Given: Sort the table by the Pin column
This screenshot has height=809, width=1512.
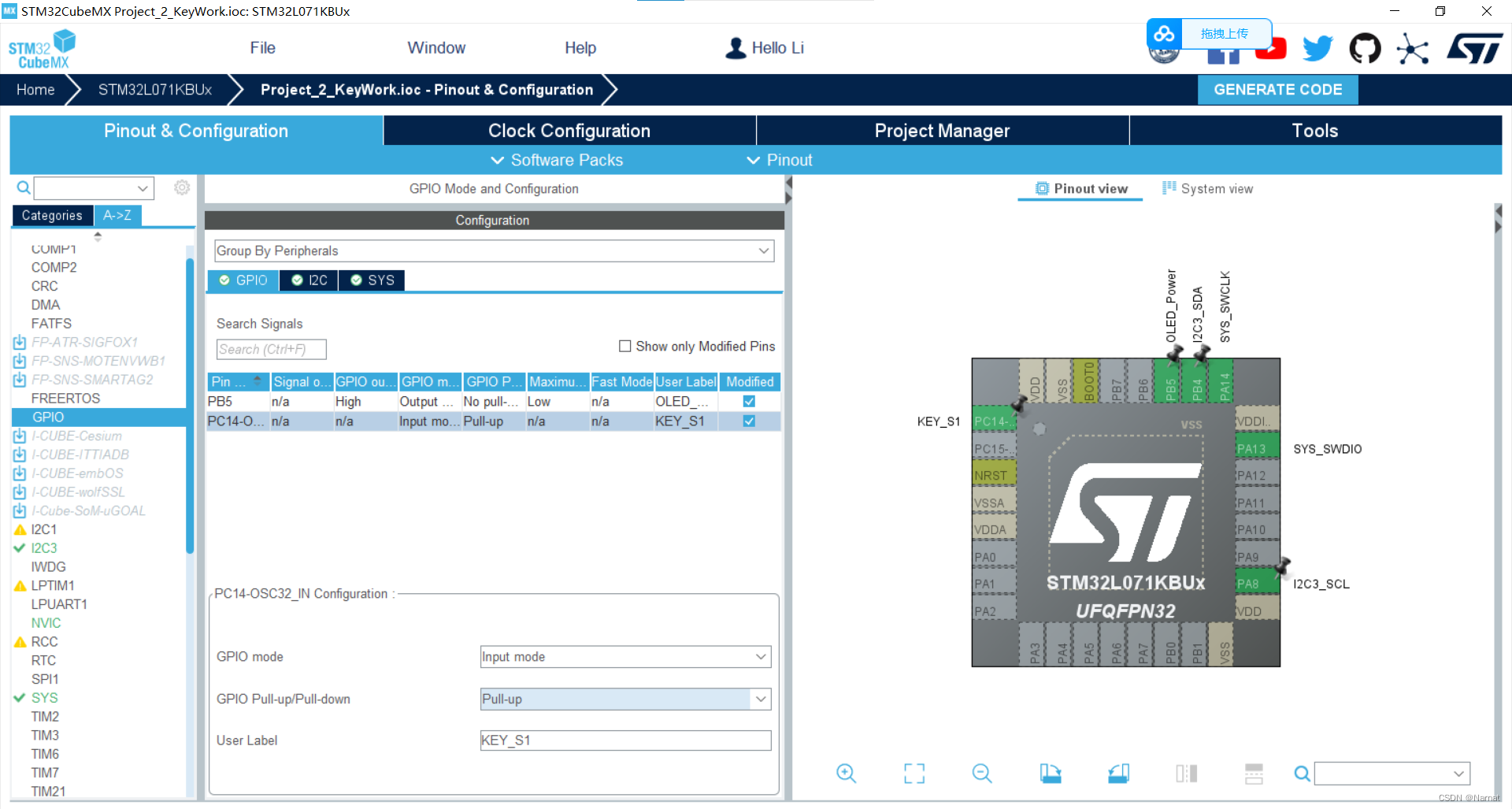Looking at the screenshot, I should [238, 381].
